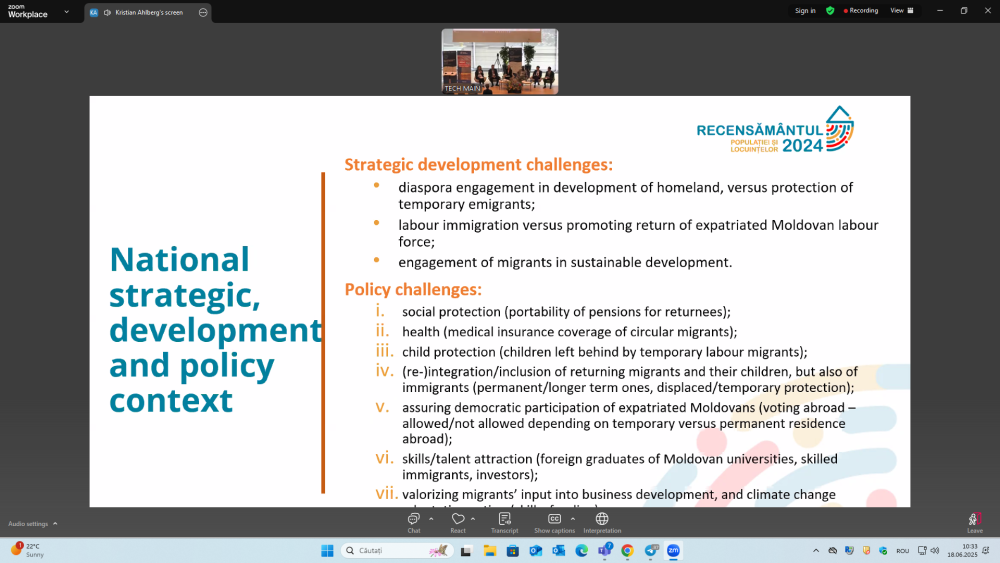1000x563 pixels.
Task: Click the green encryption shield icon
Action: click(x=830, y=11)
